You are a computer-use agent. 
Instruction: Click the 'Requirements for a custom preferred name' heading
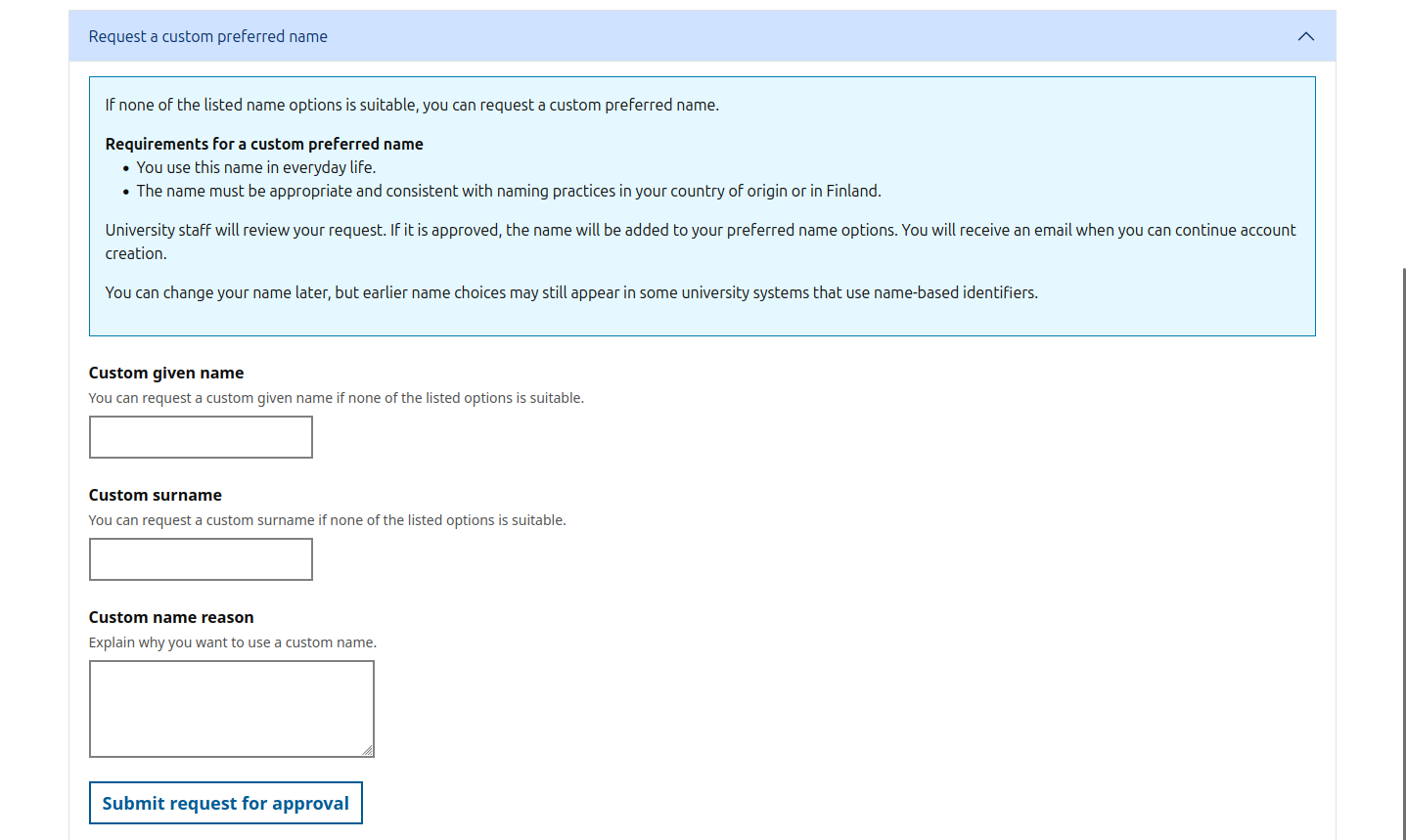[x=264, y=144]
